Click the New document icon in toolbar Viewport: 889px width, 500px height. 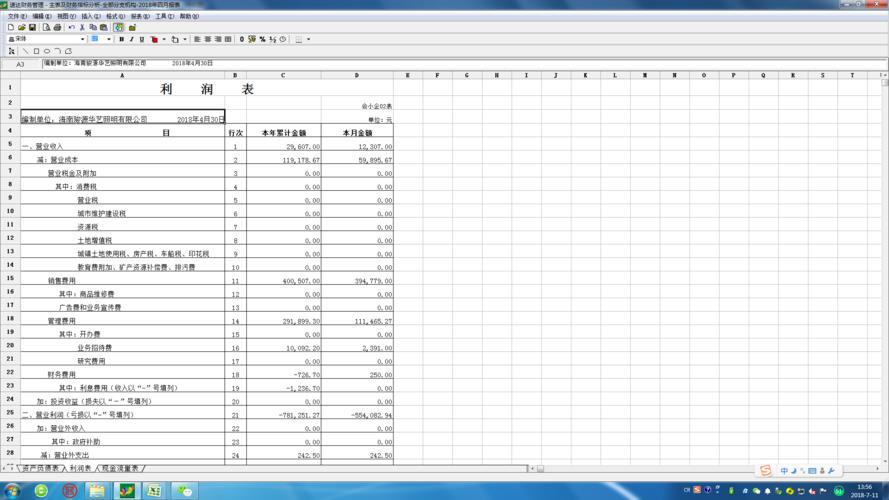click(x=11, y=28)
